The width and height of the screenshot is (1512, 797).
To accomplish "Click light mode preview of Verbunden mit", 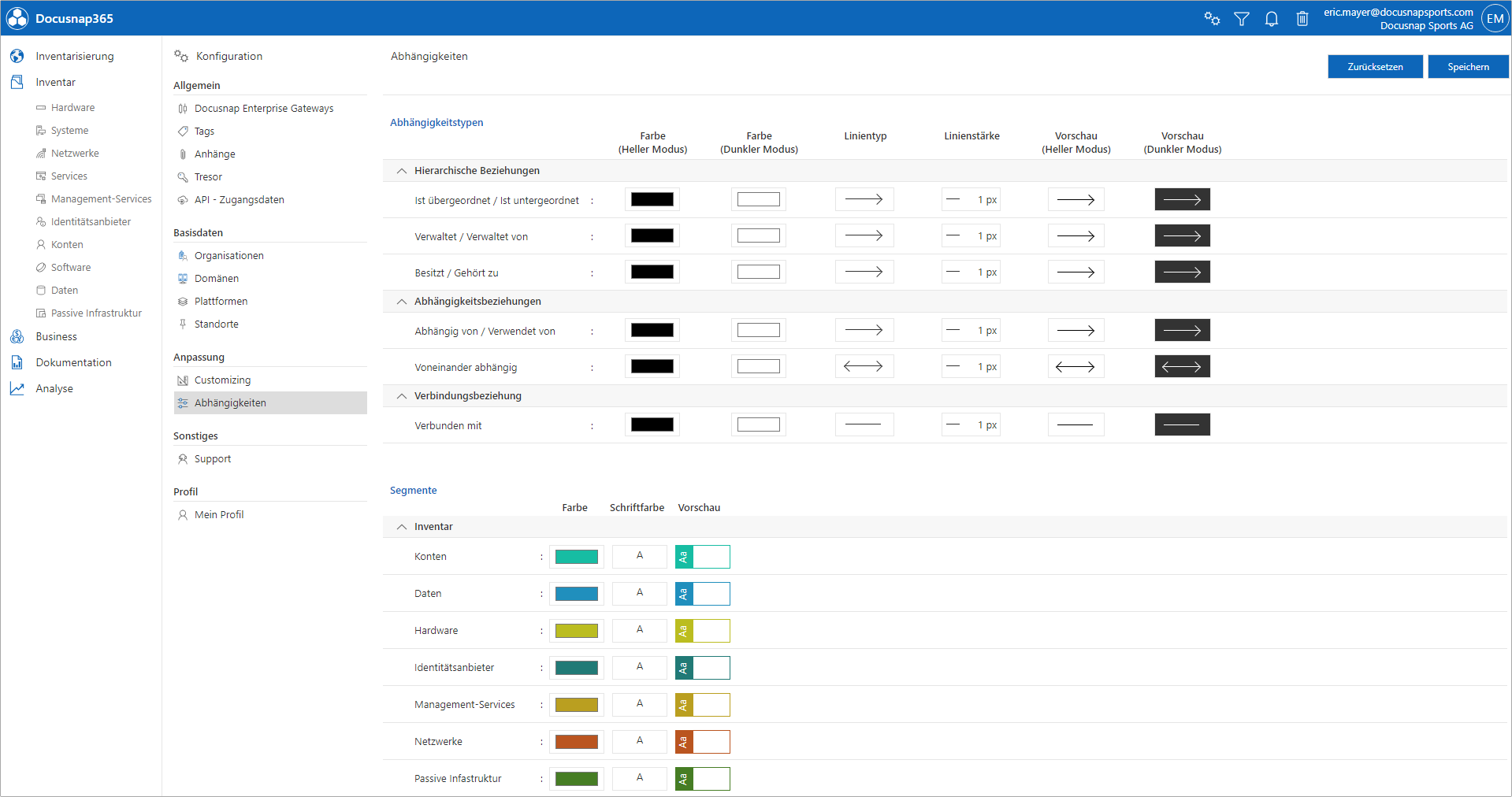I will pos(1075,424).
